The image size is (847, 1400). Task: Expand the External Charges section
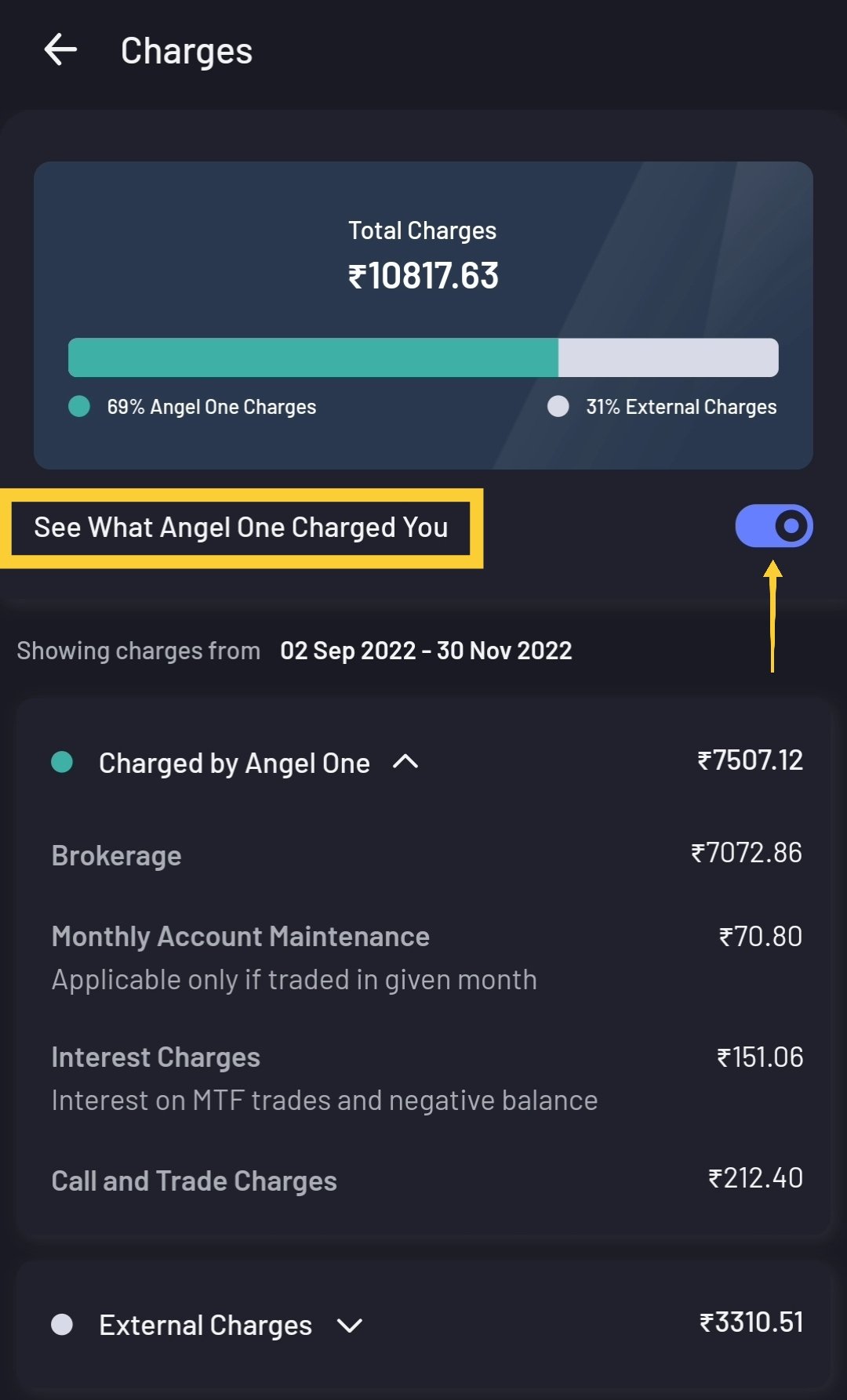tap(349, 1326)
